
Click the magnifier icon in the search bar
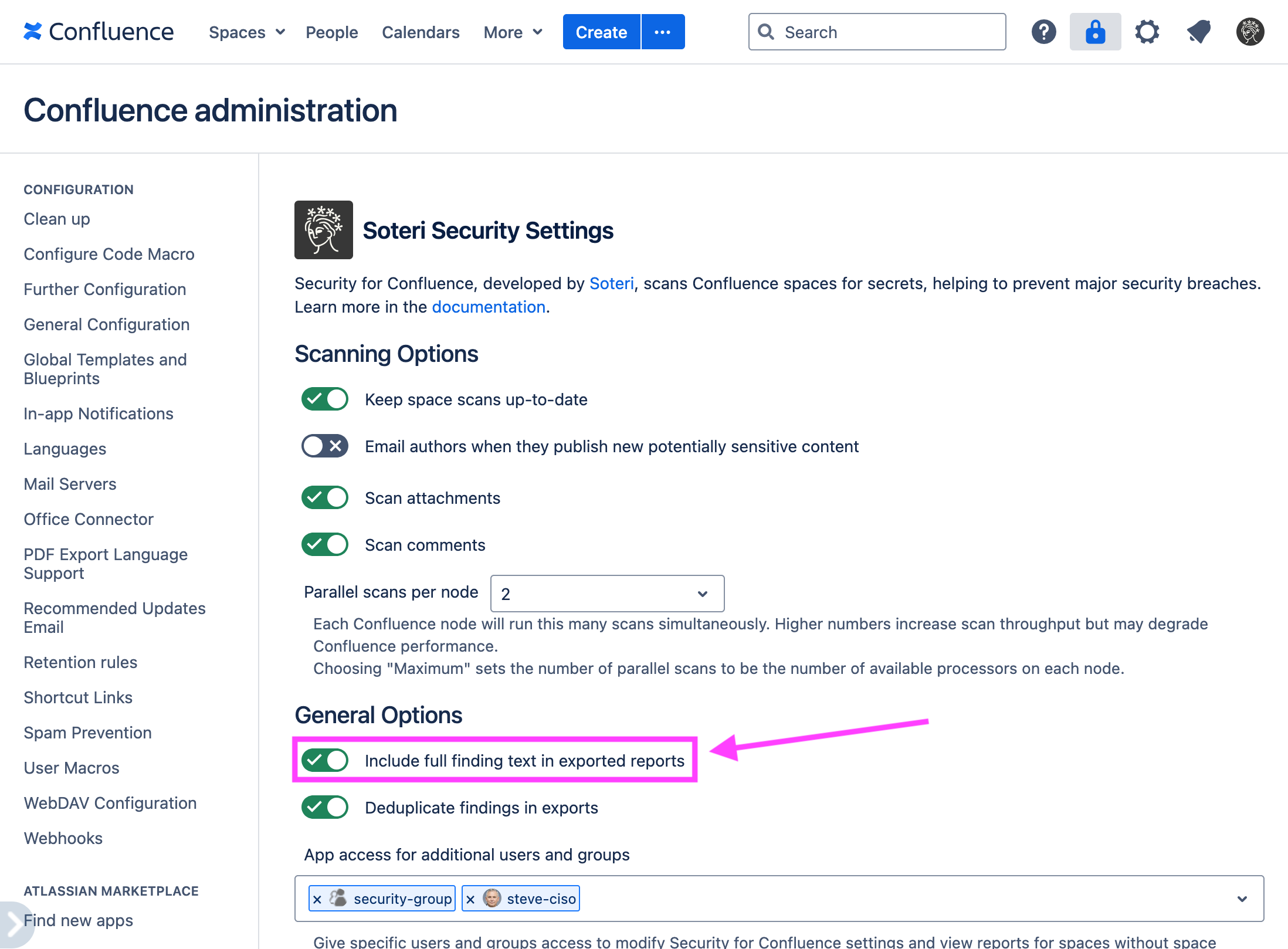(x=766, y=32)
